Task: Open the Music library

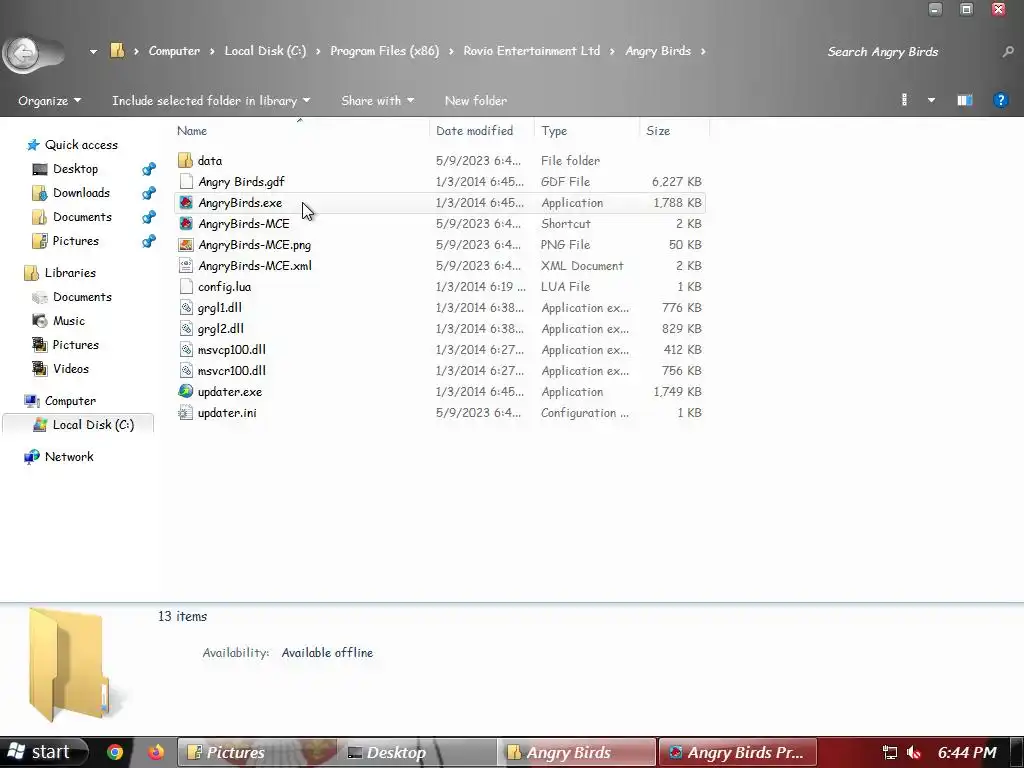Action: (x=69, y=321)
